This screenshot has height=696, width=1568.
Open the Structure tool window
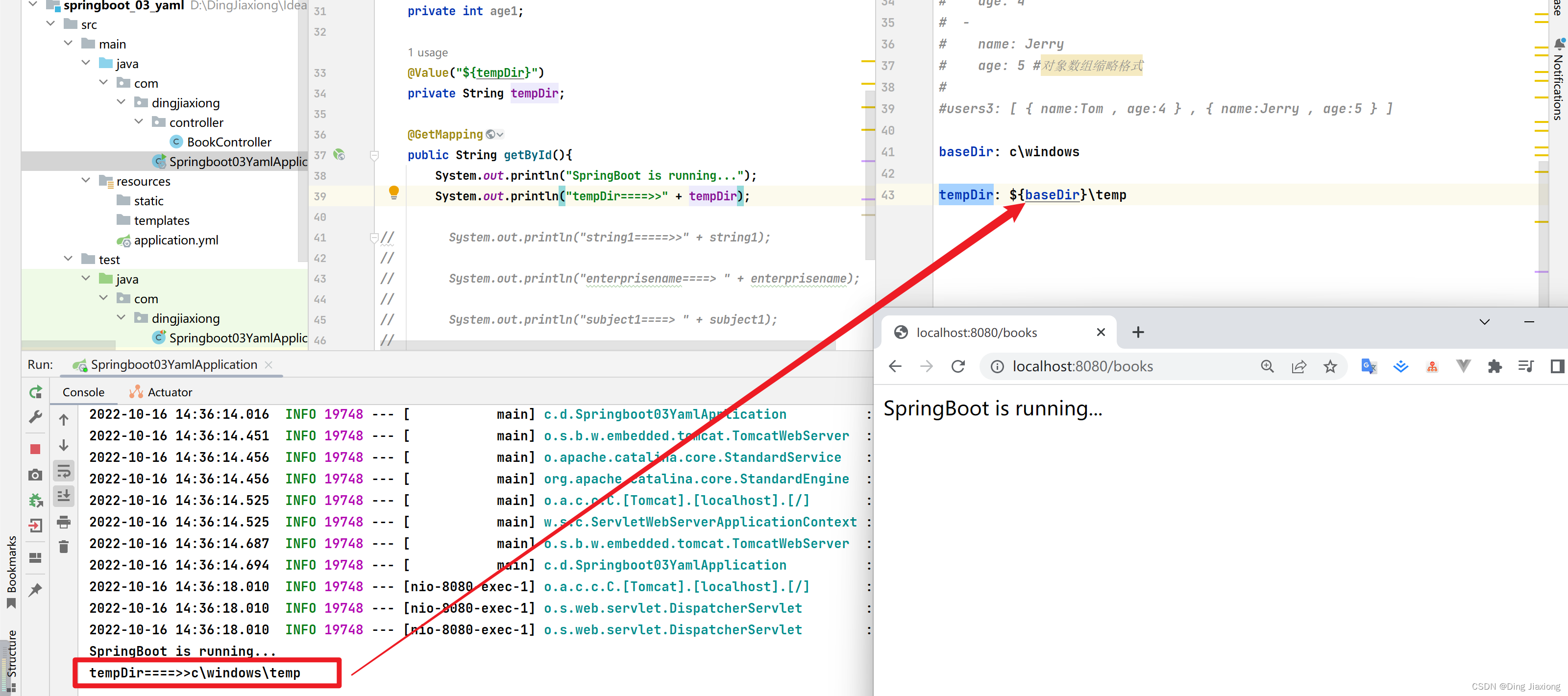tap(11, 661)
